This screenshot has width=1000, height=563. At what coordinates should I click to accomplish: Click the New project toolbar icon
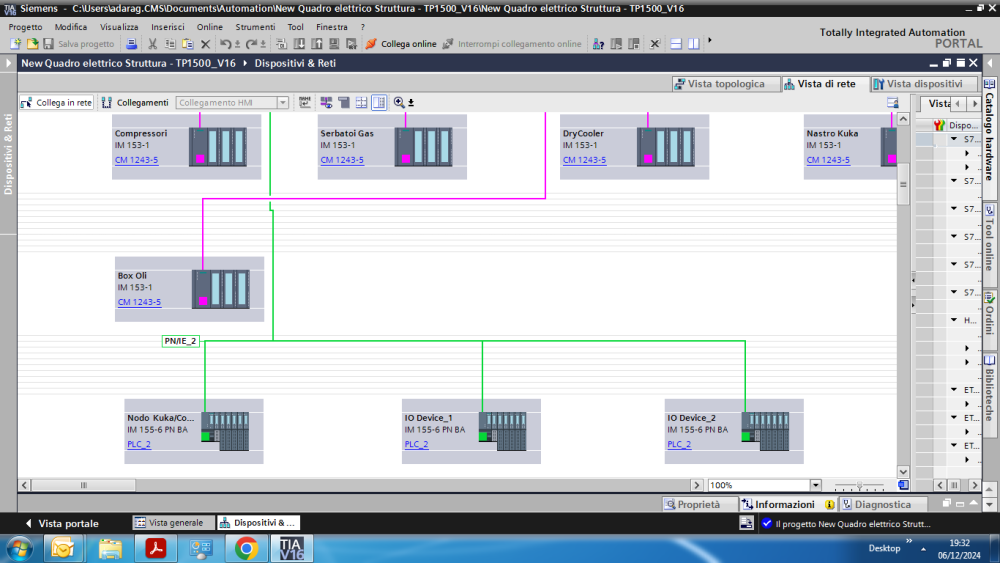click(x=15, y=44)
